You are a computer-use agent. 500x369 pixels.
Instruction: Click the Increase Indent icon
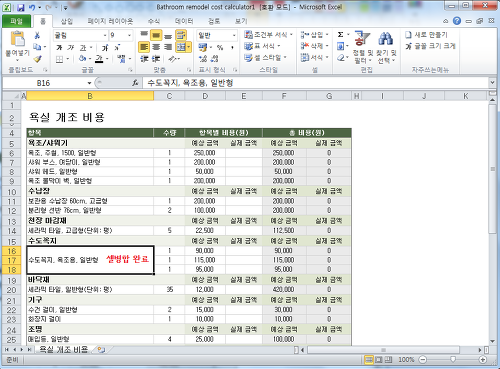point(156,59)
